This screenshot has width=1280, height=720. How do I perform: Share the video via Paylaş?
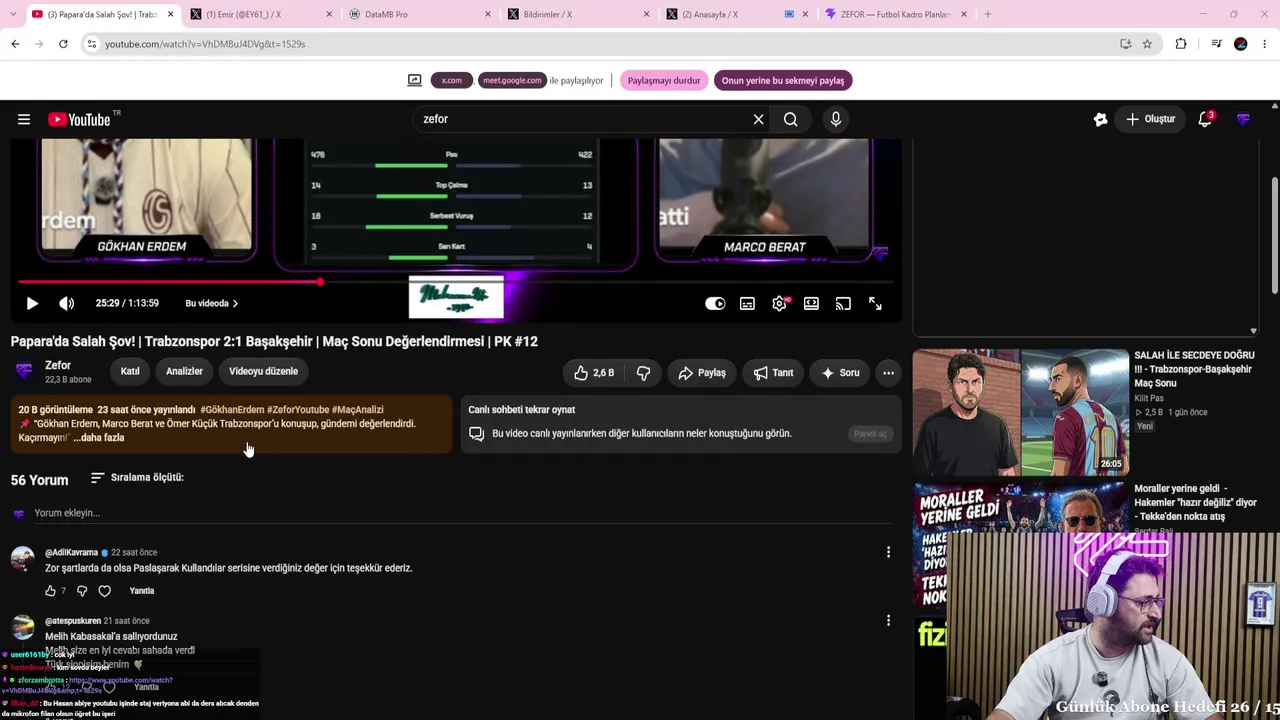701,373
